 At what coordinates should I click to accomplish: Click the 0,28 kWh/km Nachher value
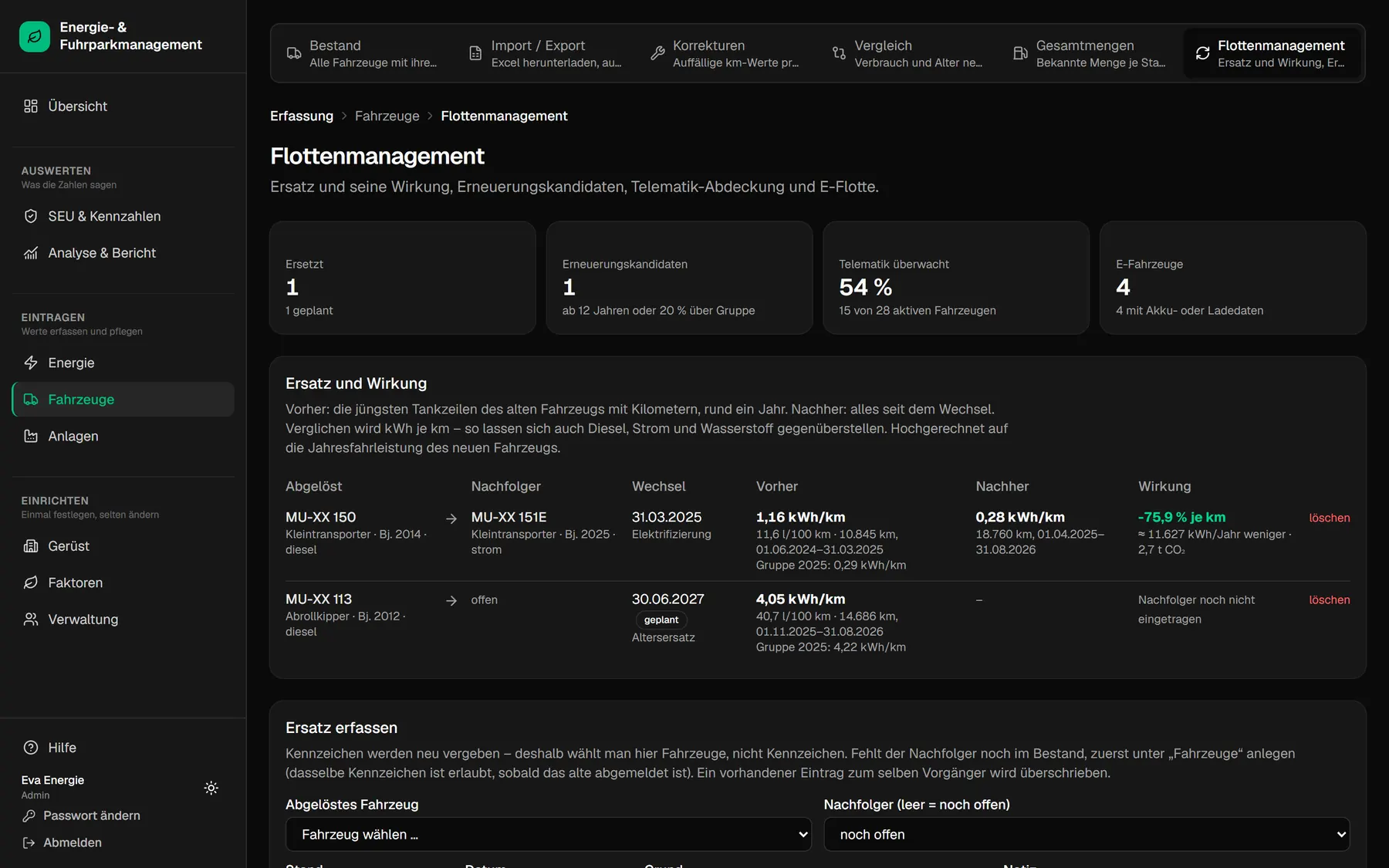coord(1020,517)
